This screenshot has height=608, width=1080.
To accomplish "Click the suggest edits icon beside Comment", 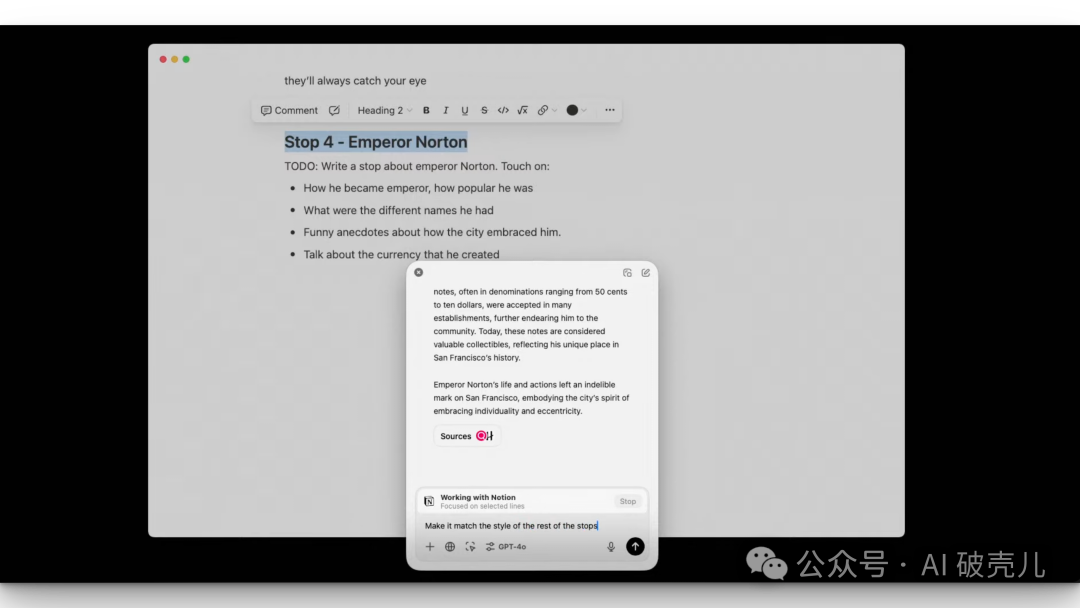I will pos(334,110).
